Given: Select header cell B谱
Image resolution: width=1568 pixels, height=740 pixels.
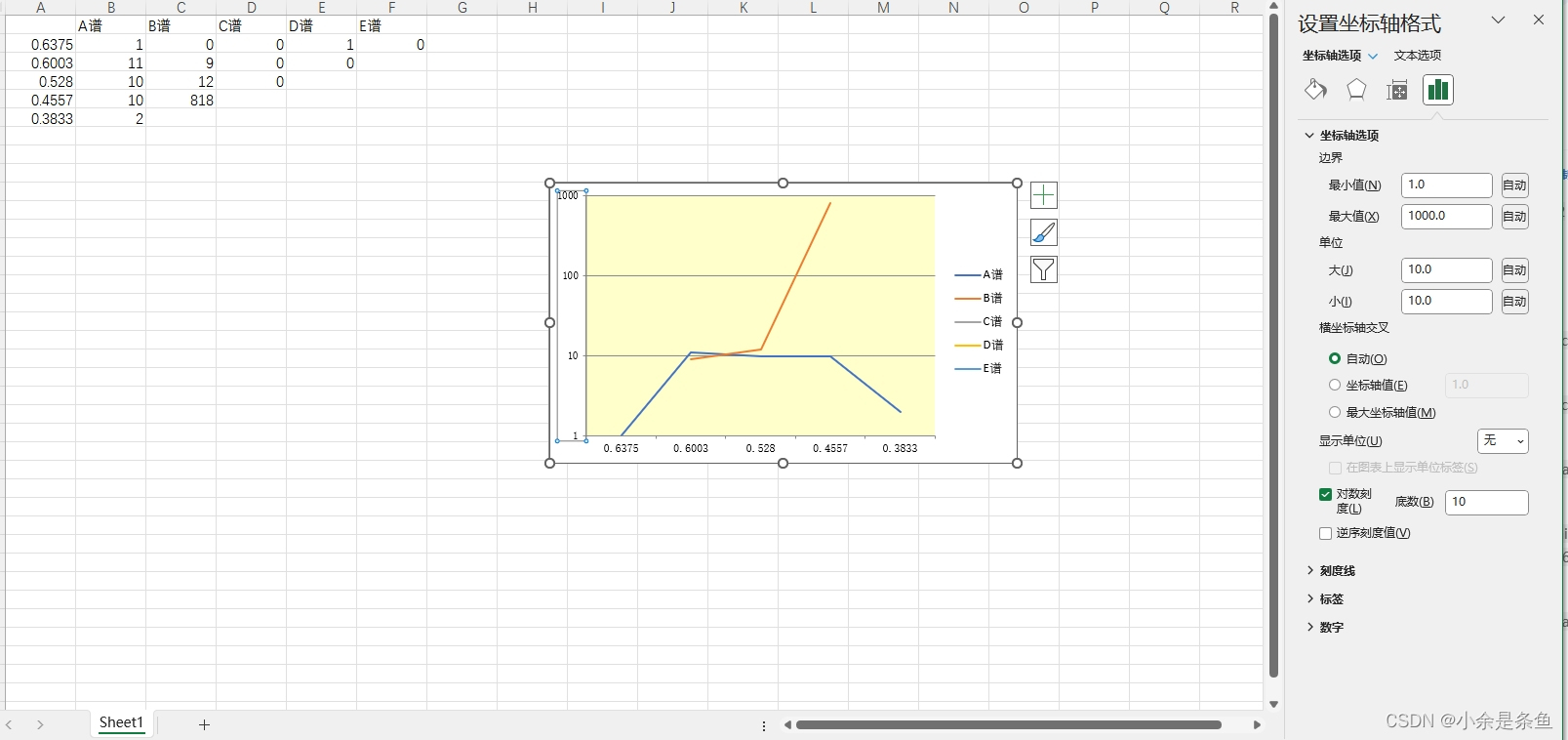Looking at the screenshot, I should click(181, 26).
